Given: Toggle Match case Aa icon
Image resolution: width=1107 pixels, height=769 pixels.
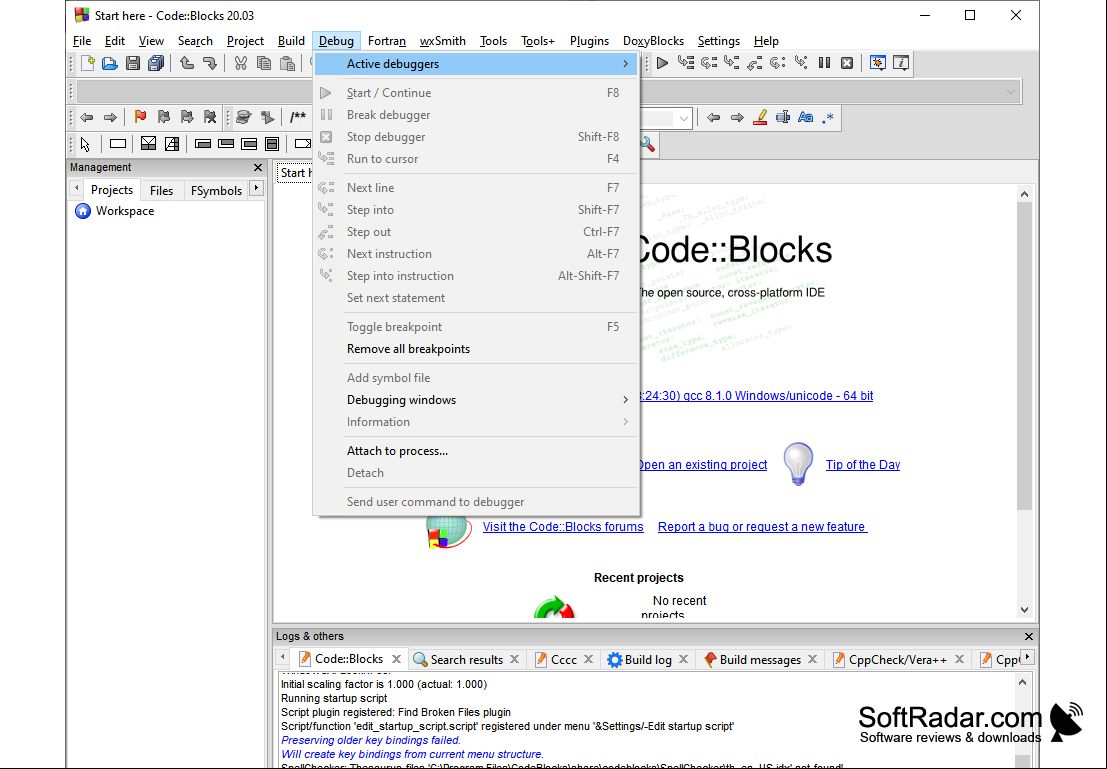Looking at the screenshot, I should coord(806,117).
